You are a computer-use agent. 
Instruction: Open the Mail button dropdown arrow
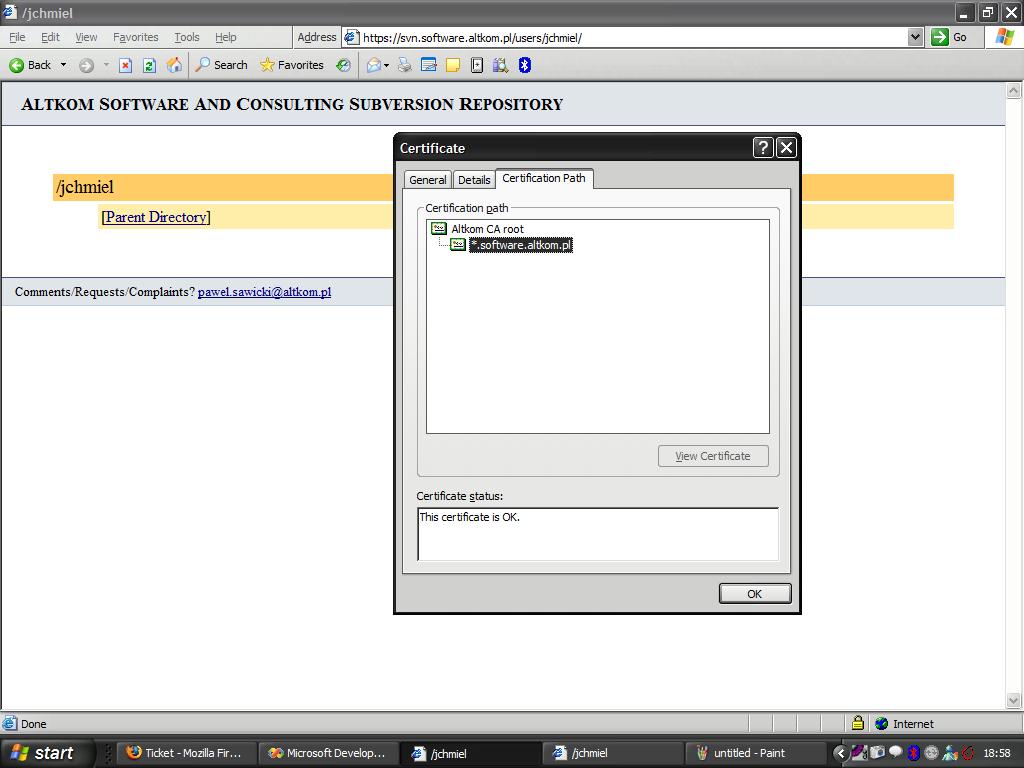click(386, 65)
